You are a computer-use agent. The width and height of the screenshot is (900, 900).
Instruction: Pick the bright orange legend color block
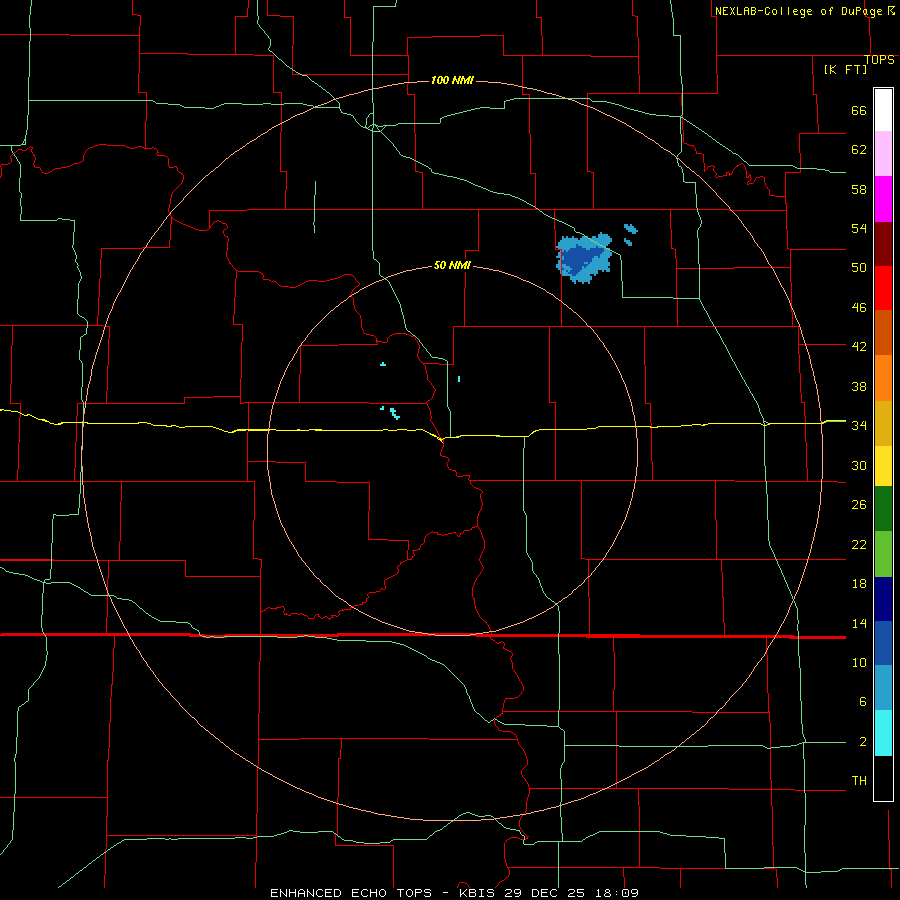pyautogui.click(x=883, y=378)
